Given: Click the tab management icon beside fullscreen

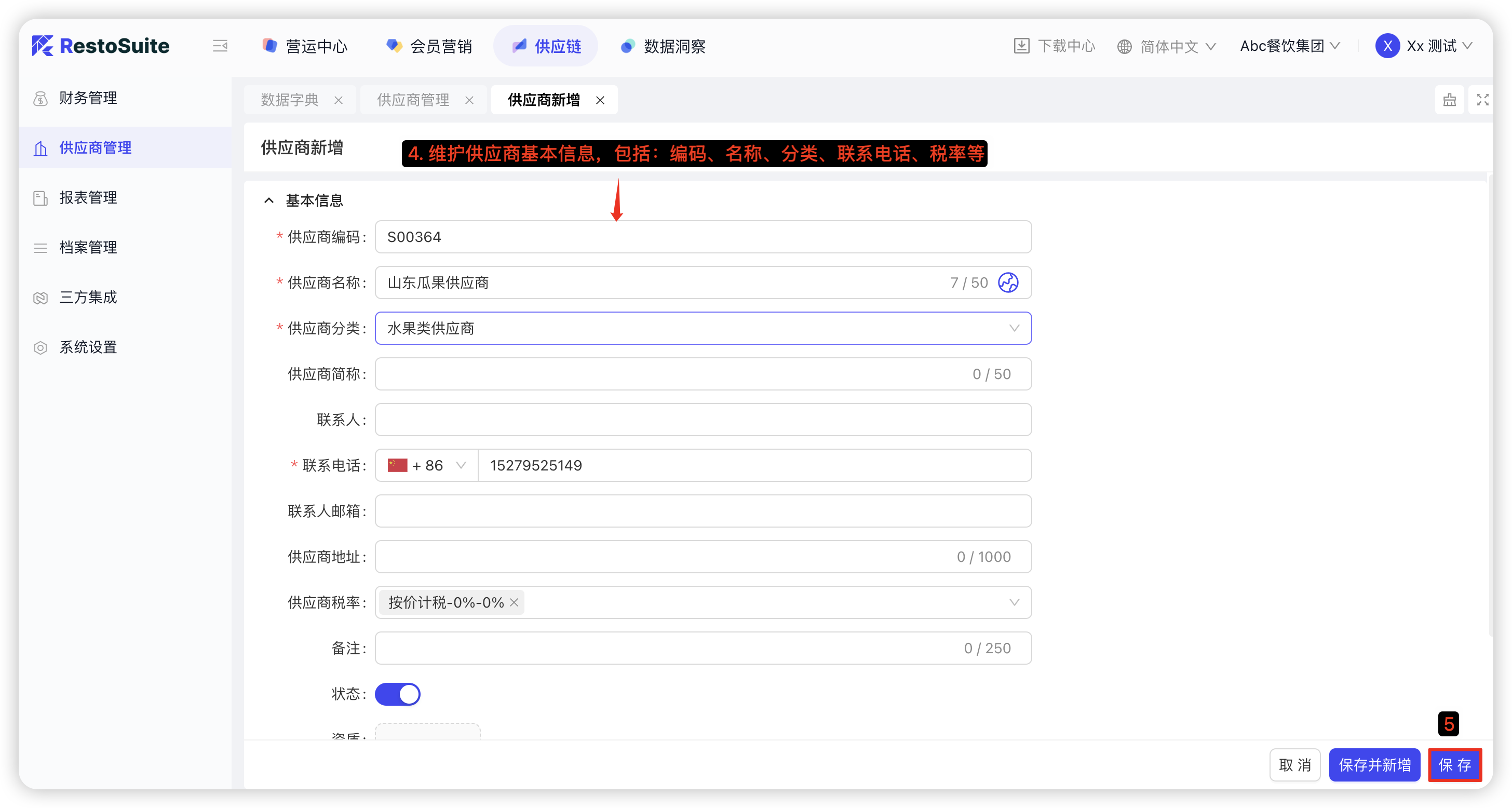Looking at the screenshot, I should tap(1449, 100).
